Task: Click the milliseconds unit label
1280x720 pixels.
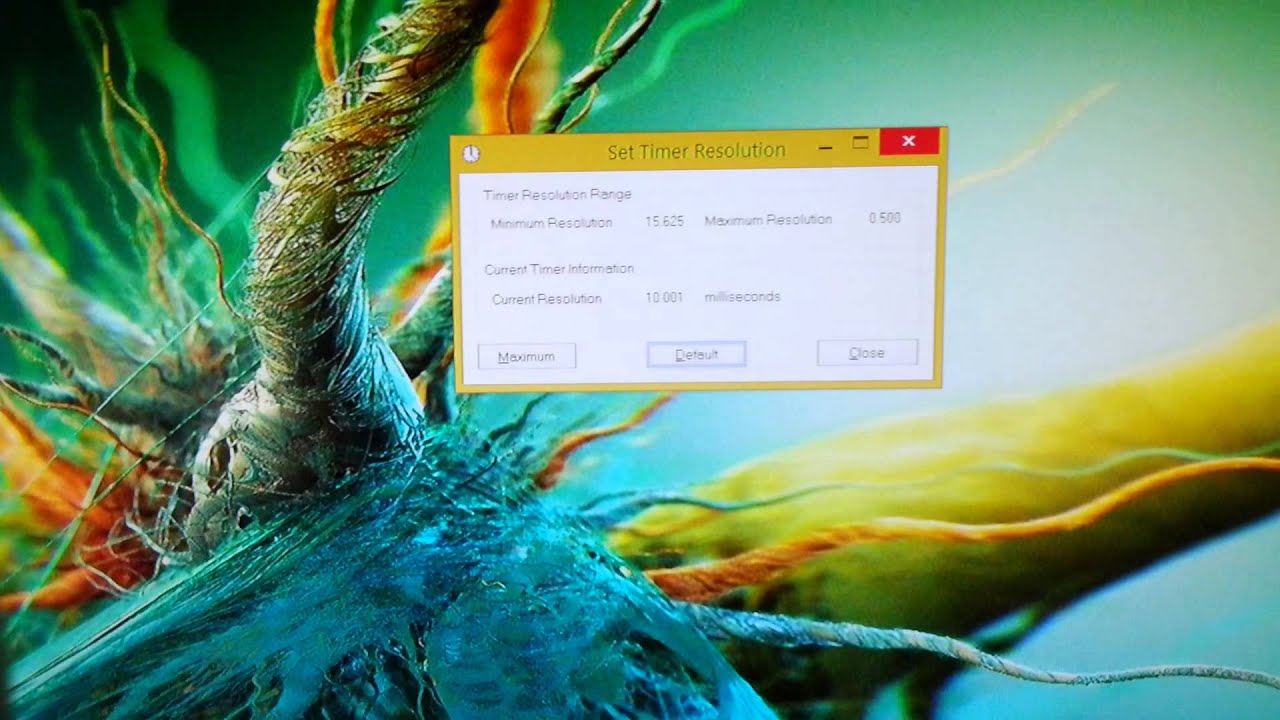Action: (742, 297)
